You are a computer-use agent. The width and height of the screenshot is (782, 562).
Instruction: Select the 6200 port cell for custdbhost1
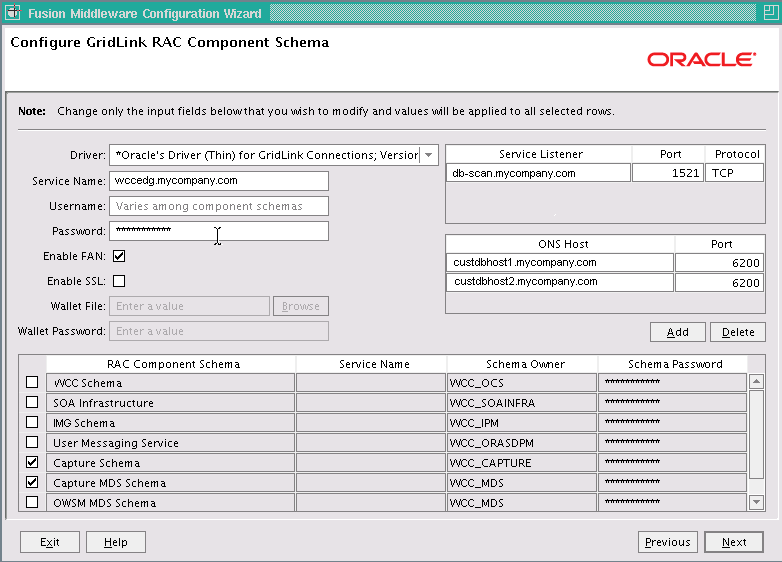coord(719,262)
